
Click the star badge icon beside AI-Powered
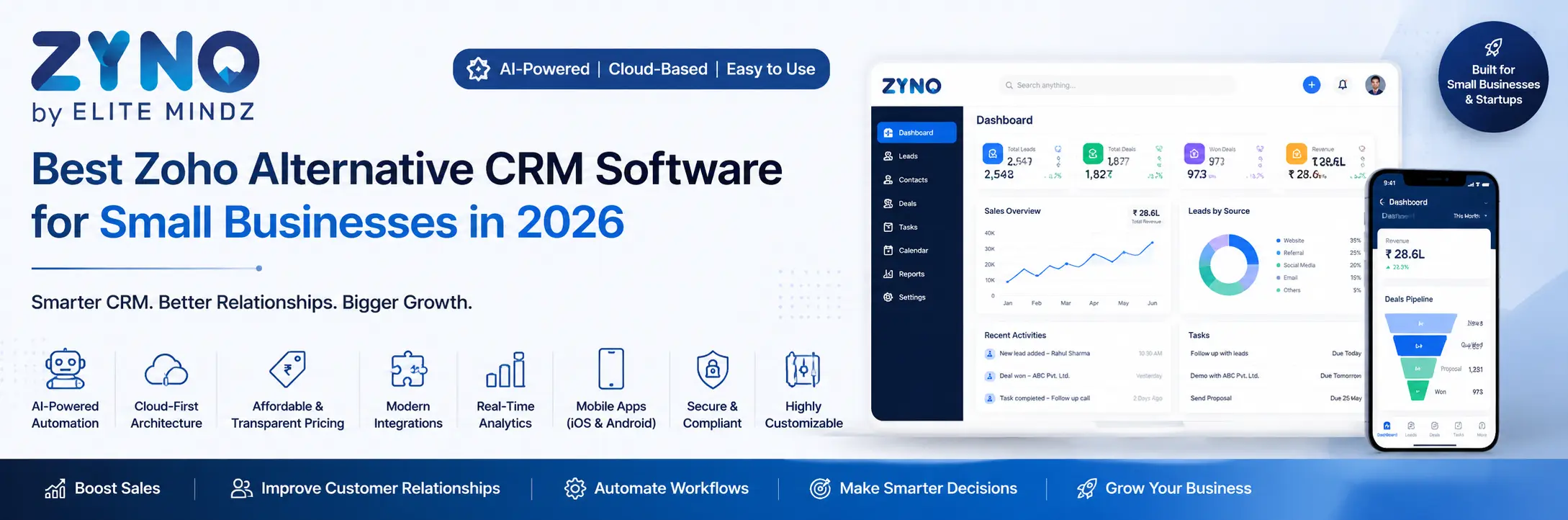click(478, 69)
